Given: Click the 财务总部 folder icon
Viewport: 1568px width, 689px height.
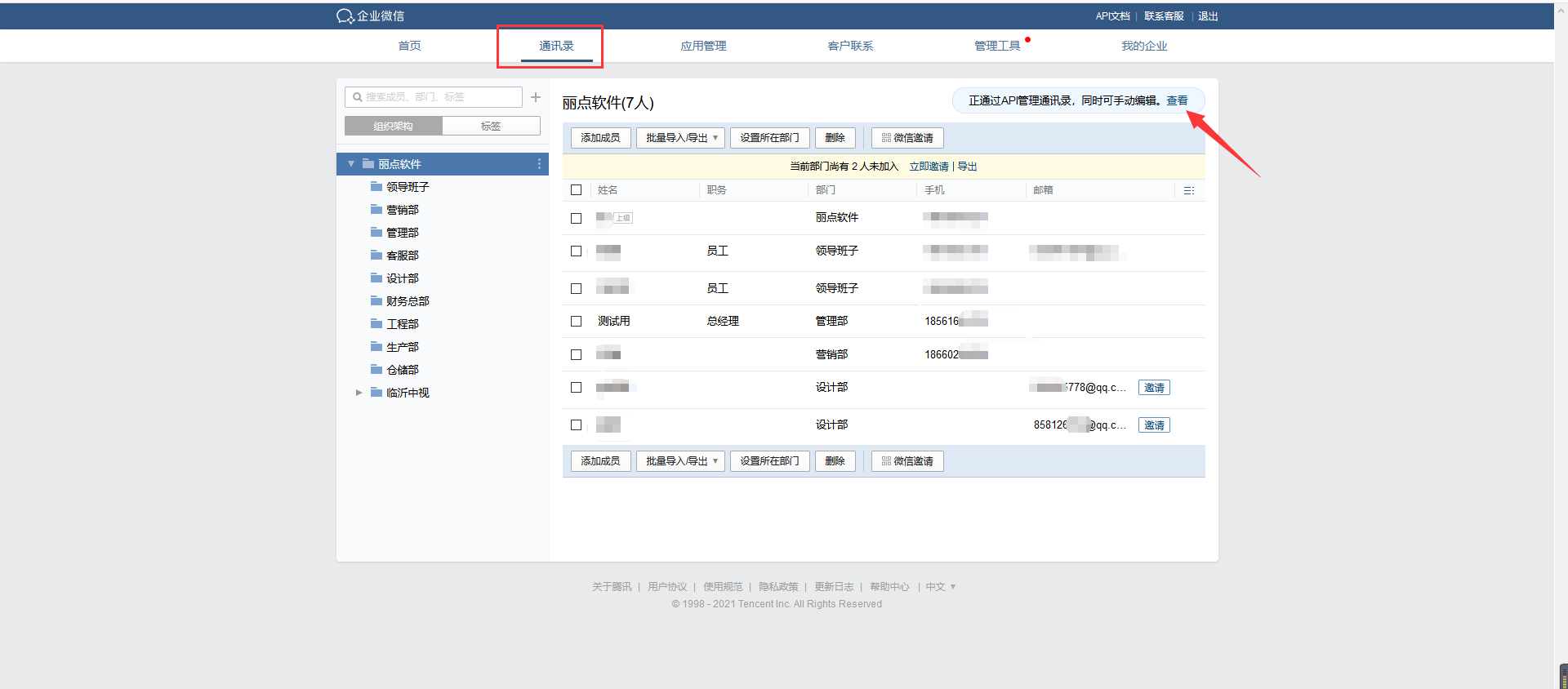Looking at the screenshot, I should [376, 300].
